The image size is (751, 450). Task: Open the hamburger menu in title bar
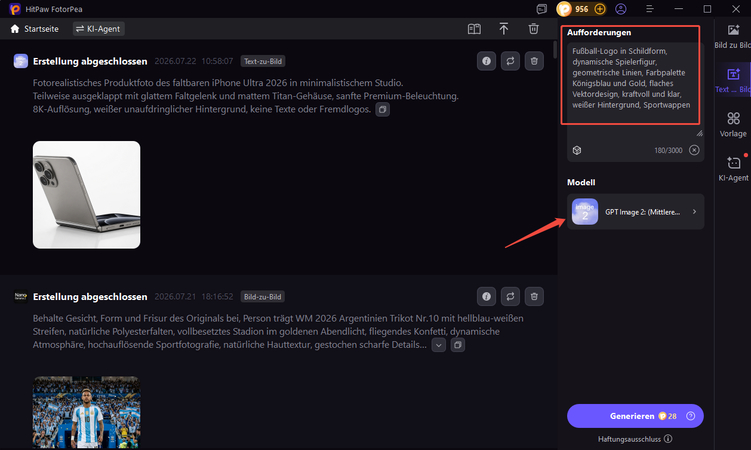pyautogui.click(x=649, y=9)
